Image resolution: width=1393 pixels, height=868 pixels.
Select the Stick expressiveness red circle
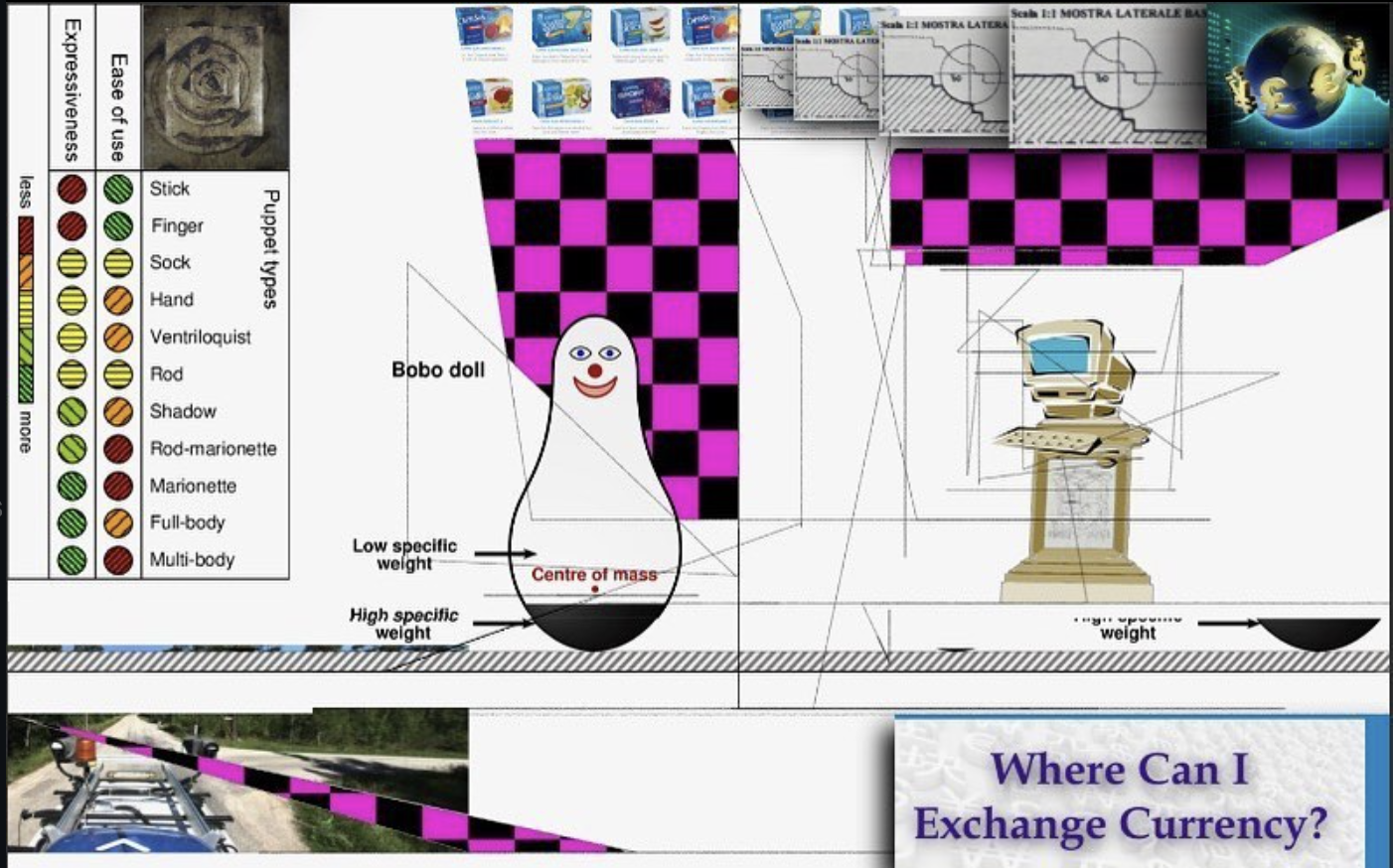(x=72, y=189)
